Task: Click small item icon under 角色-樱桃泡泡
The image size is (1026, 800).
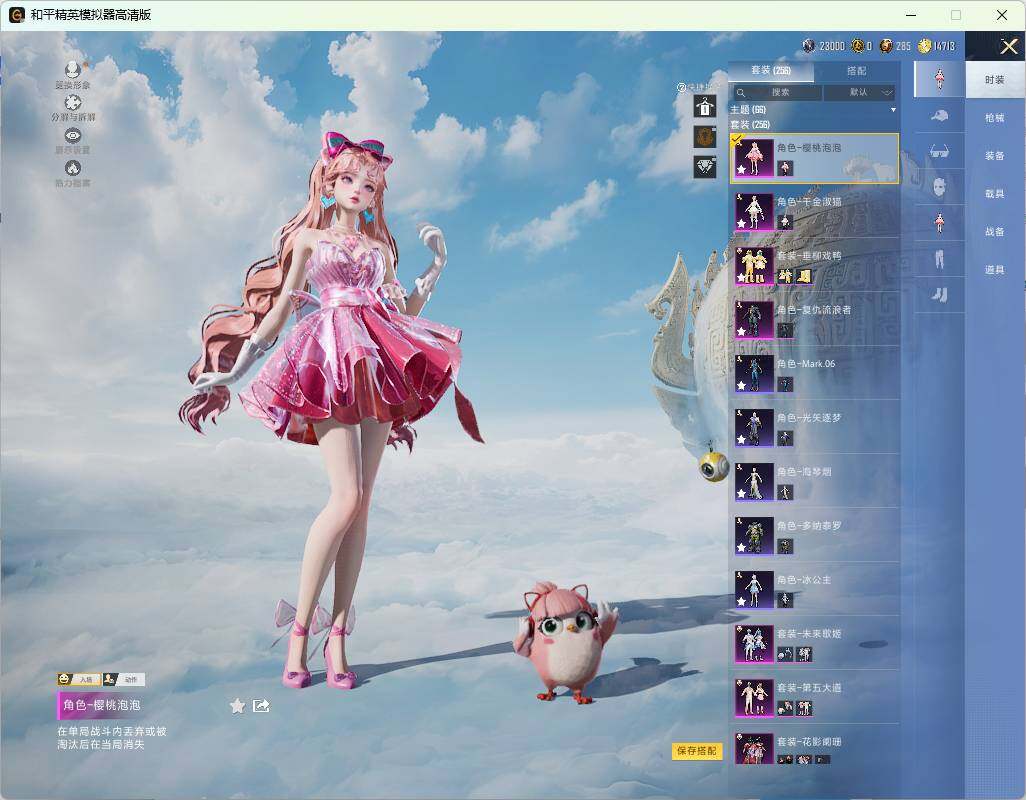Action: point(785,169)
